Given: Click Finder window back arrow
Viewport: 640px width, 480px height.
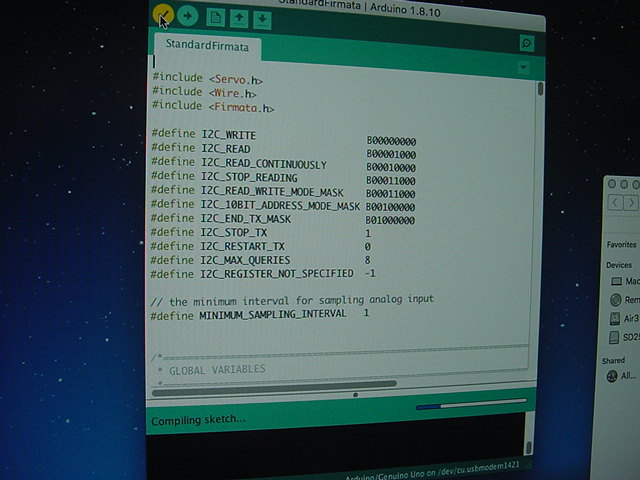Looking at the screenshot, I should pos(616,202).
